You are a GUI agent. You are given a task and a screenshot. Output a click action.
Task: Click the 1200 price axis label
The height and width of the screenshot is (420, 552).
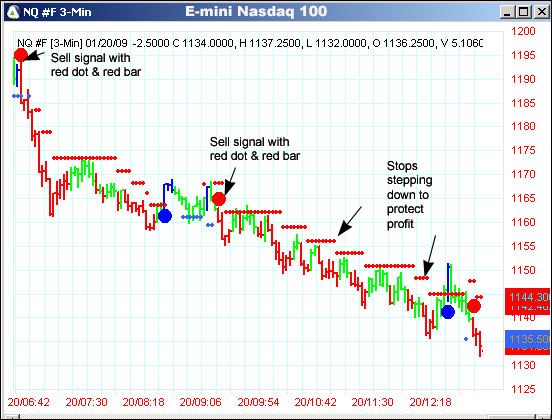523,31
